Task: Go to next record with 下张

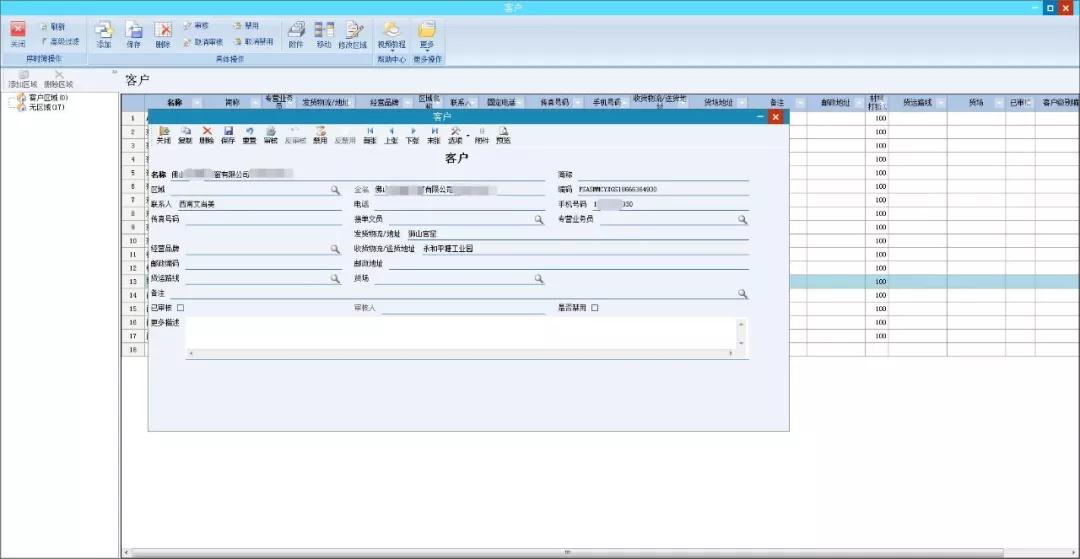Action: [x=413, y=135]
